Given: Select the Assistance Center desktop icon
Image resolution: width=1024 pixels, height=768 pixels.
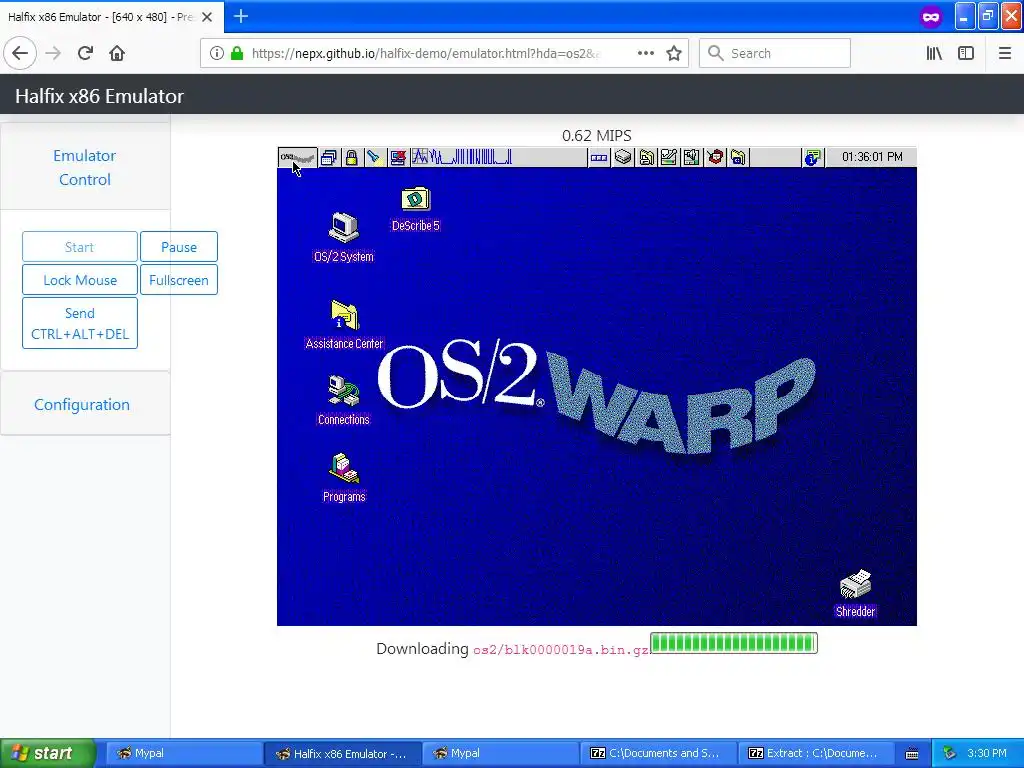Looking at the screenshot, I should point(344,325).
